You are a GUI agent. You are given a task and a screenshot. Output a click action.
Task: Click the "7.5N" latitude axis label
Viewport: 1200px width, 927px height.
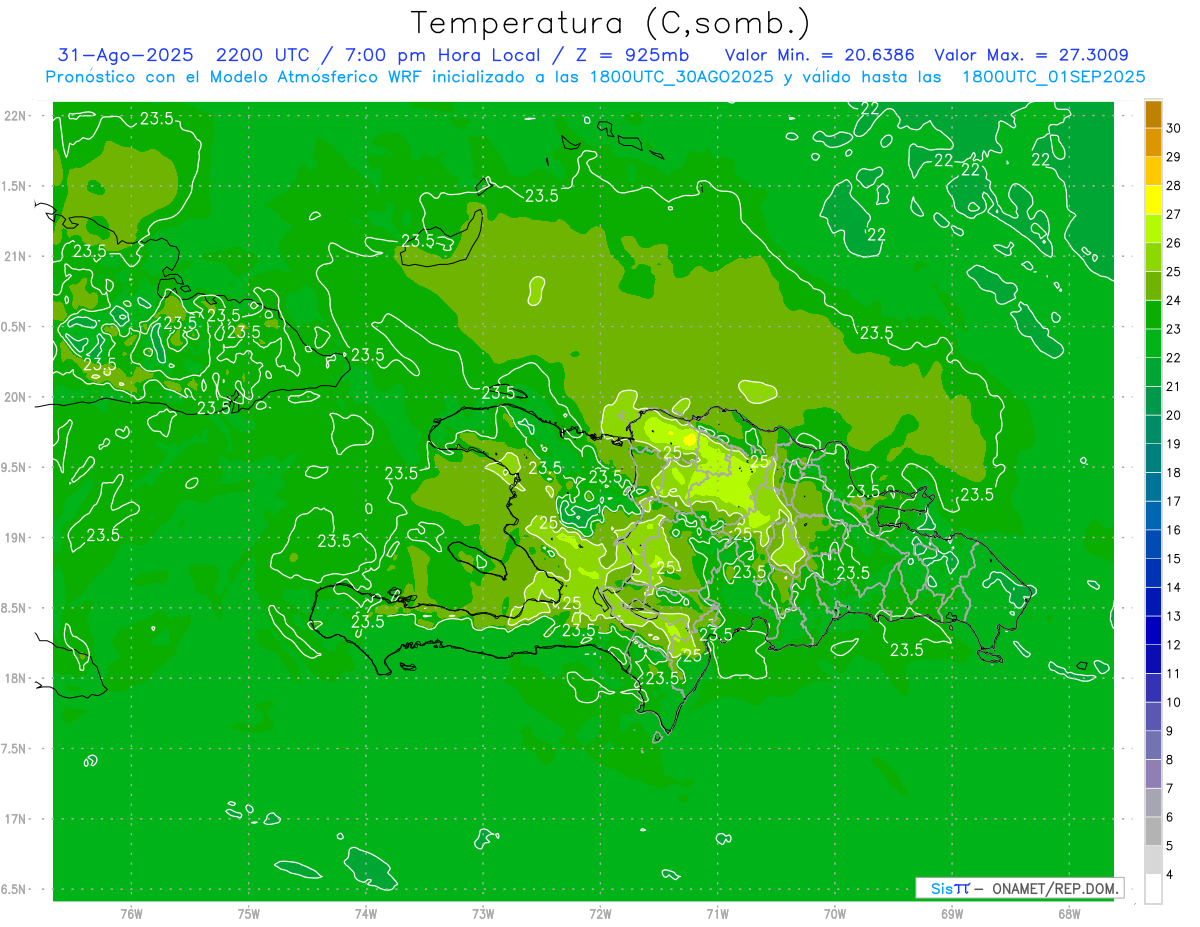[x=14, y=748]
